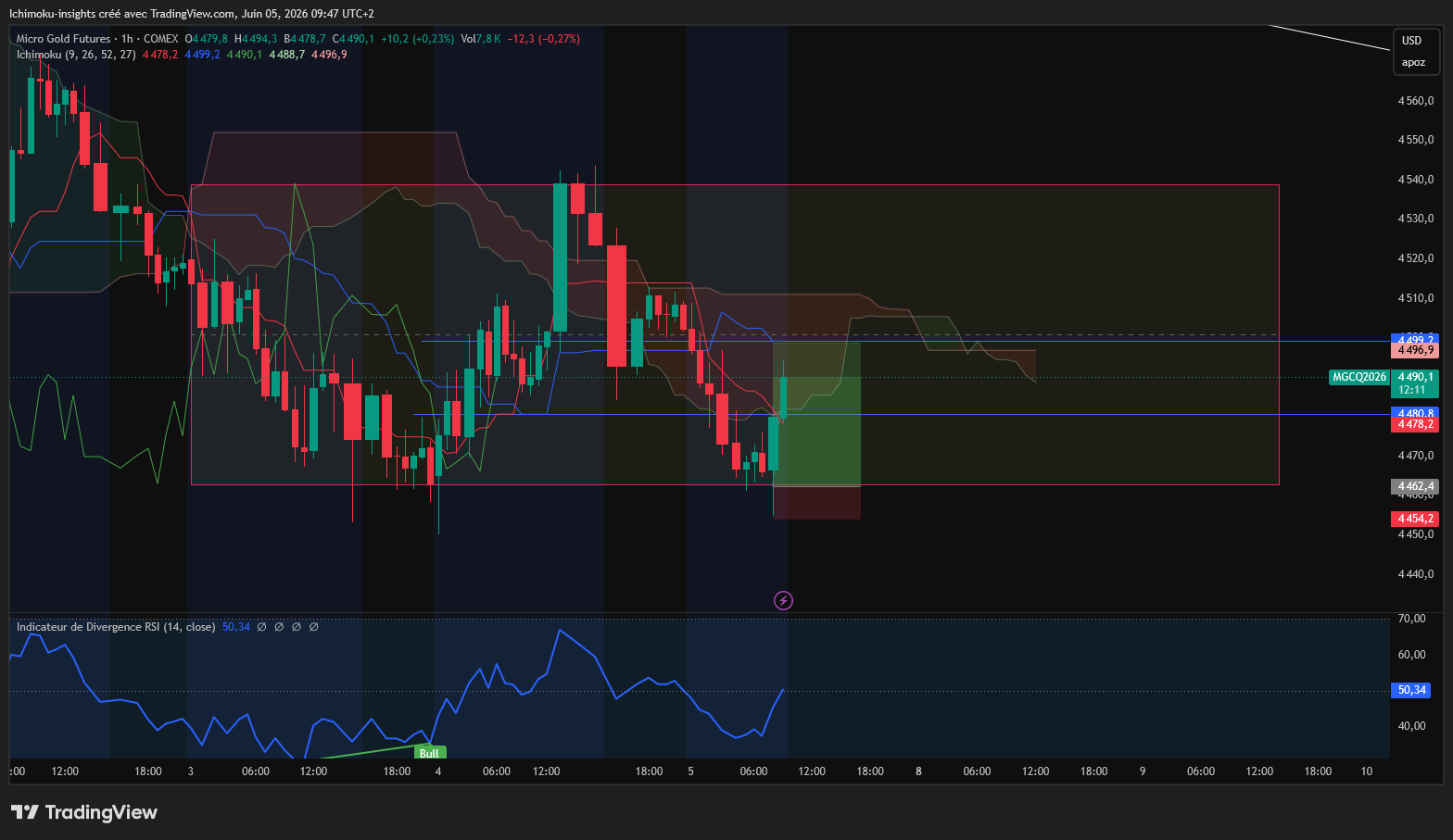Image resolution: width=1453 pixels, height=840 pixels.
Task: Click the price axis label 4 540,0
Action: 1416,180
